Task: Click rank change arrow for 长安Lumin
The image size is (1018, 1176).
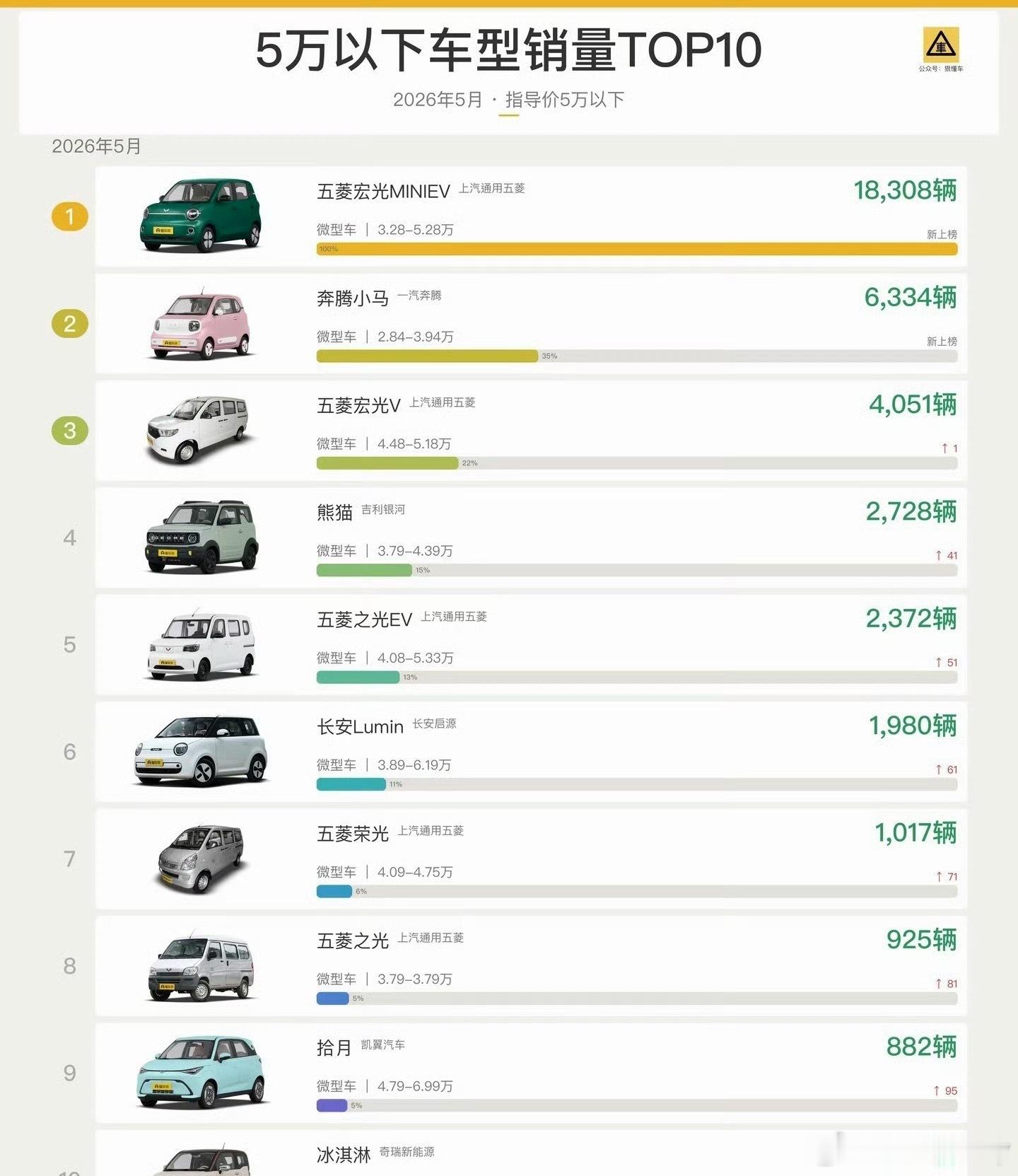Action: tap(939, 769)
